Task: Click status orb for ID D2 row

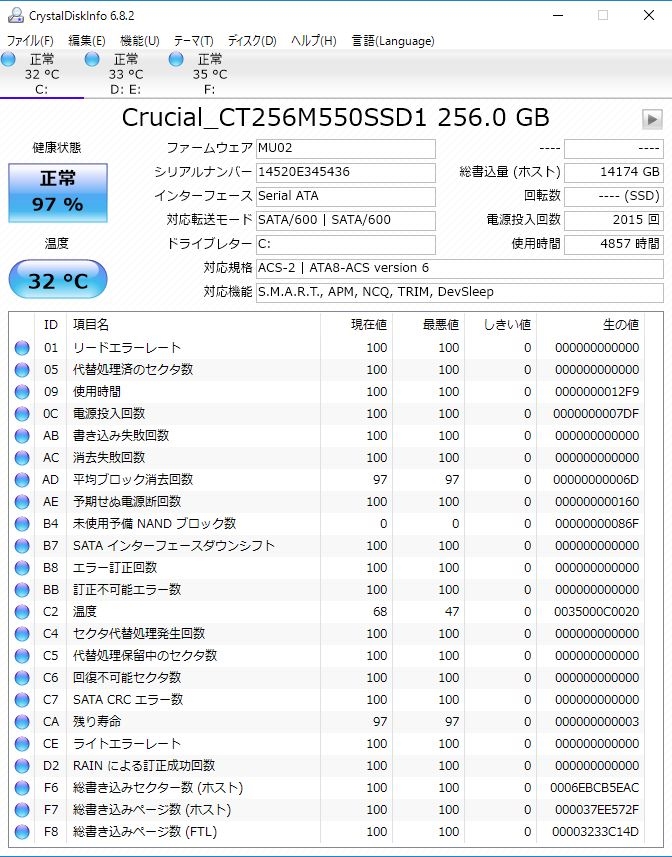Action: (x=22, y=766)
